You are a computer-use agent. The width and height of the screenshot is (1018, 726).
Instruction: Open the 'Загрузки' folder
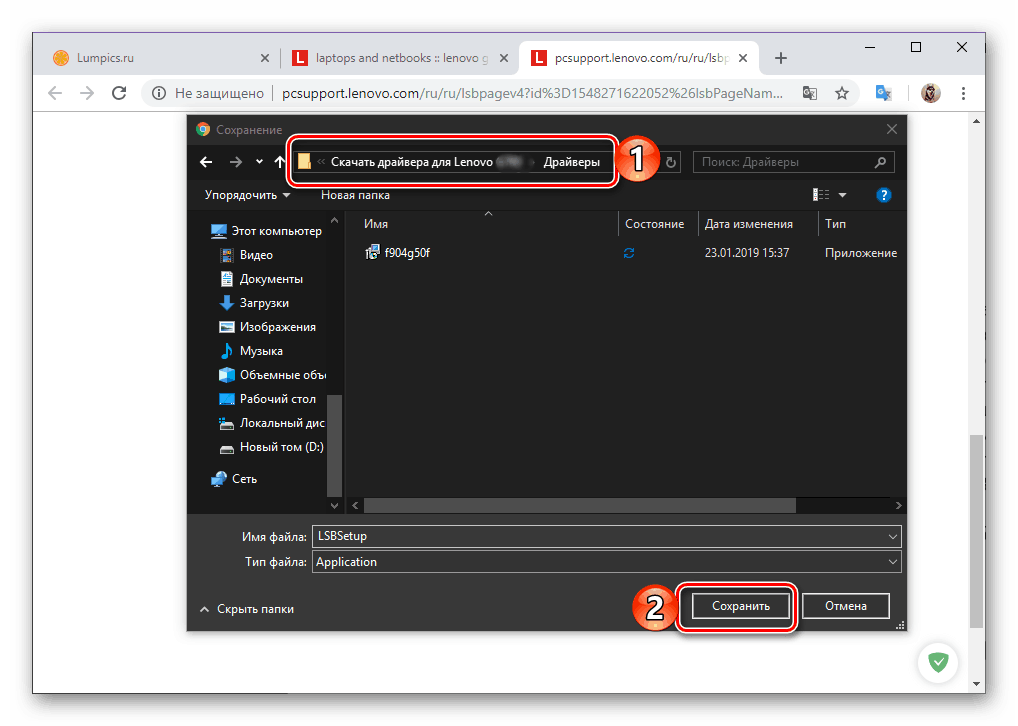(x=254, y=303)
